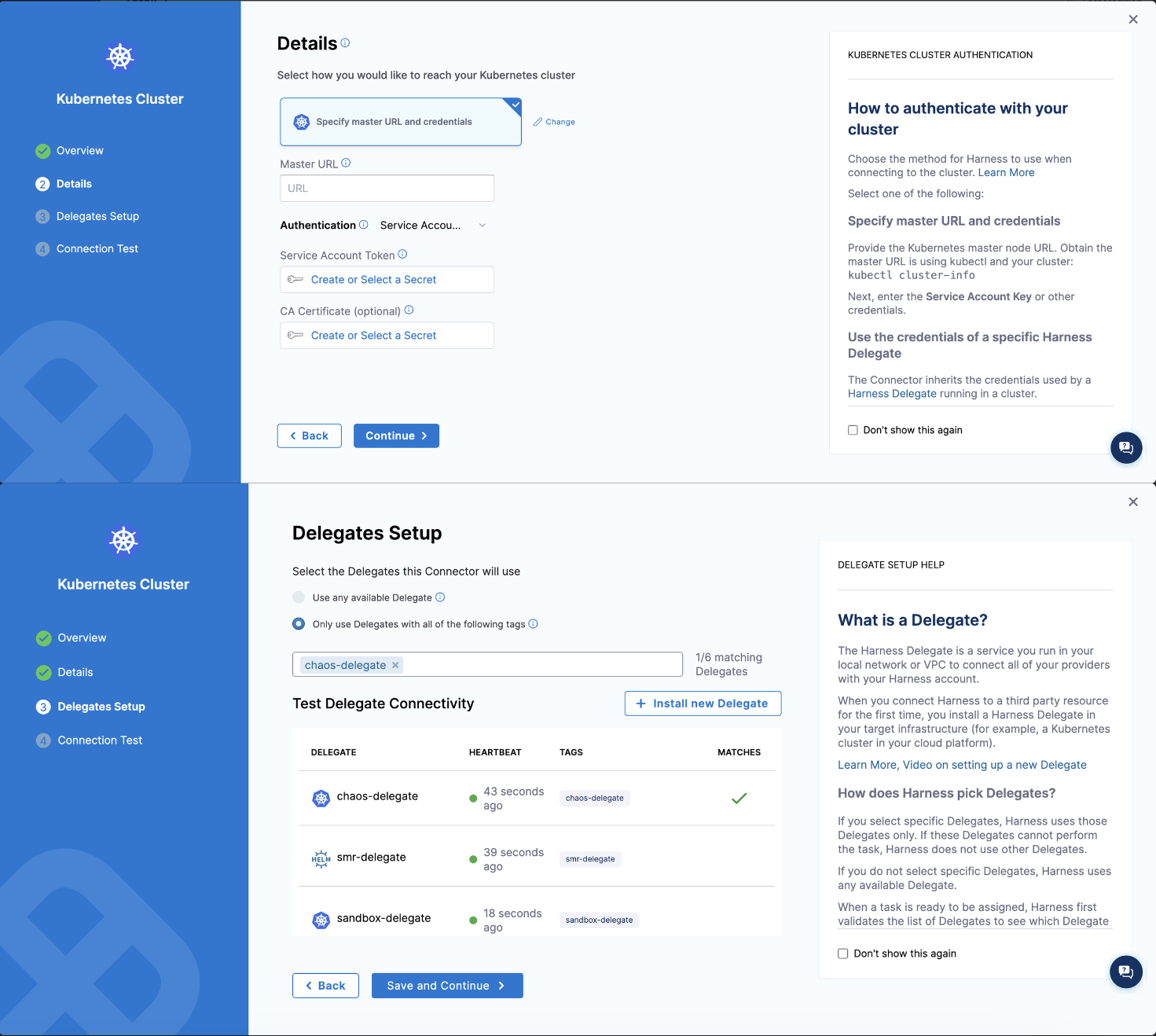This screenshot has width=1156, height=1036.
Task: Click the Helm icon of smr-delegate row
Action: coord(321,859)
